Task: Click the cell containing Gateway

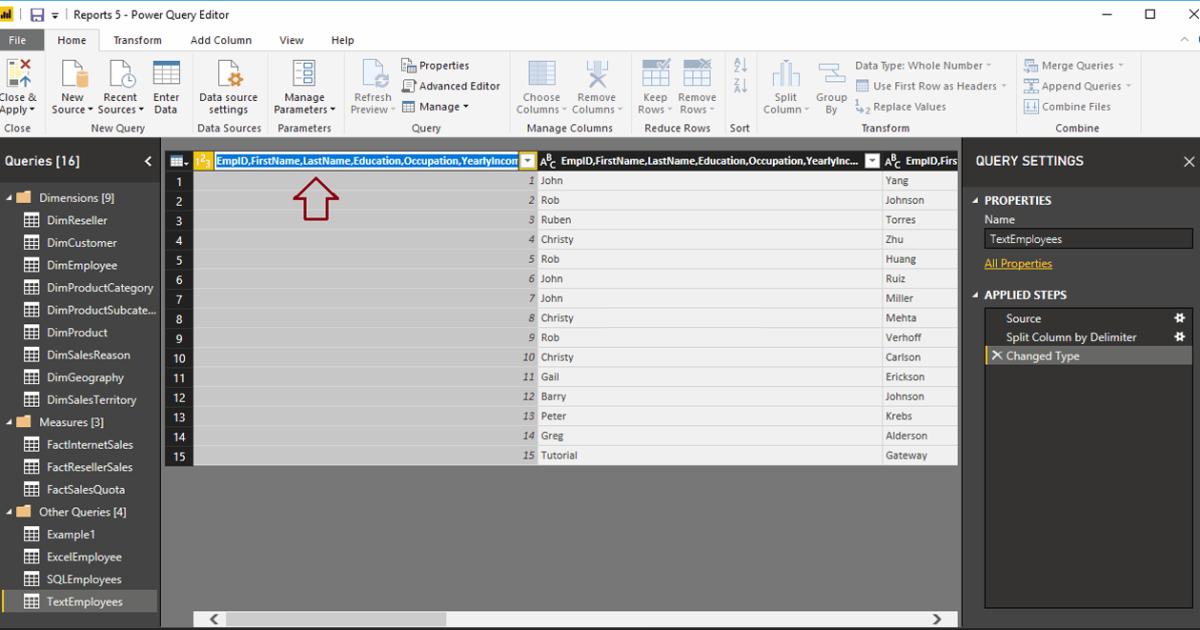Action: (x=920, y=455)
